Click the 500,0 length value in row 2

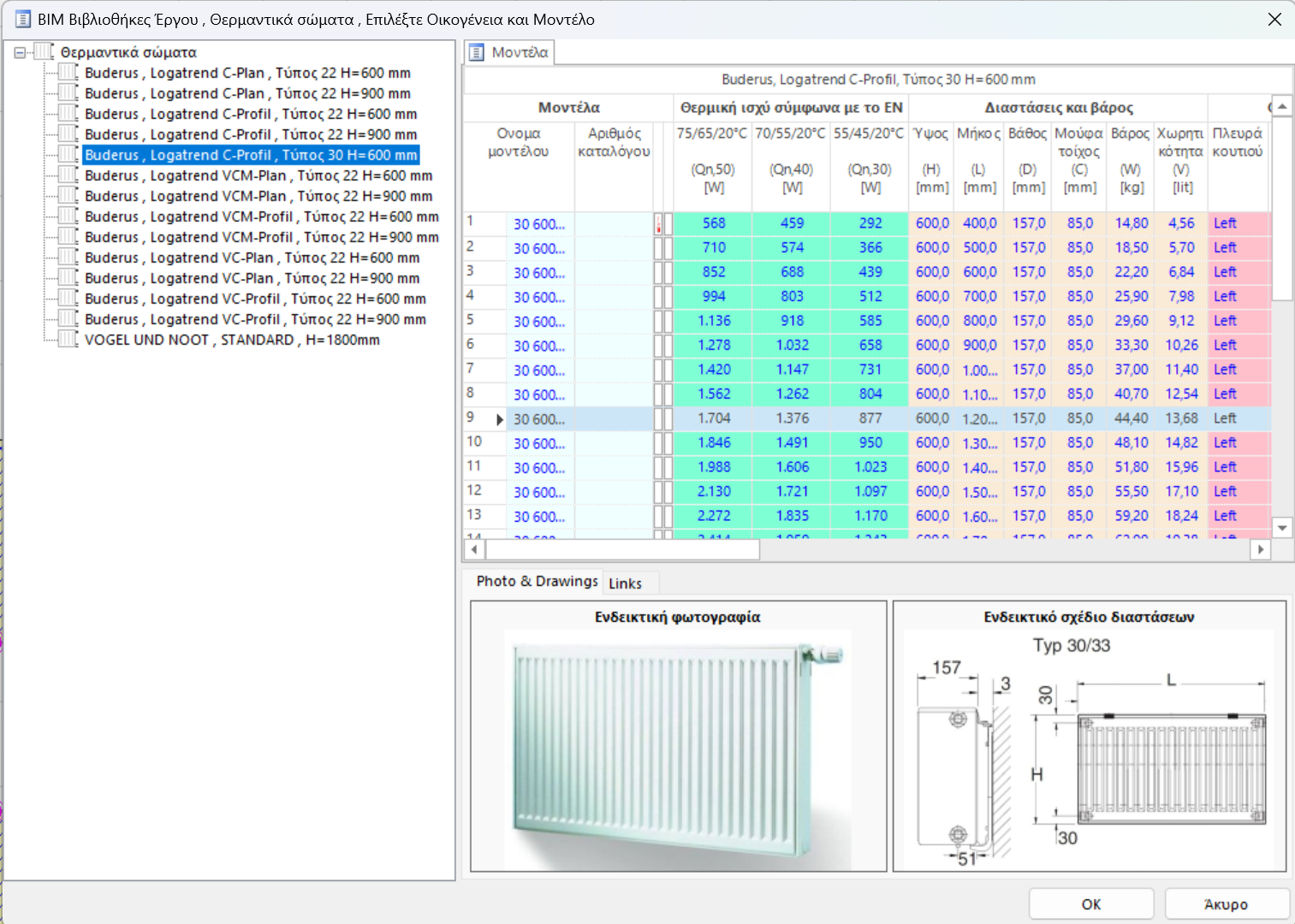[x=979, y=248]
